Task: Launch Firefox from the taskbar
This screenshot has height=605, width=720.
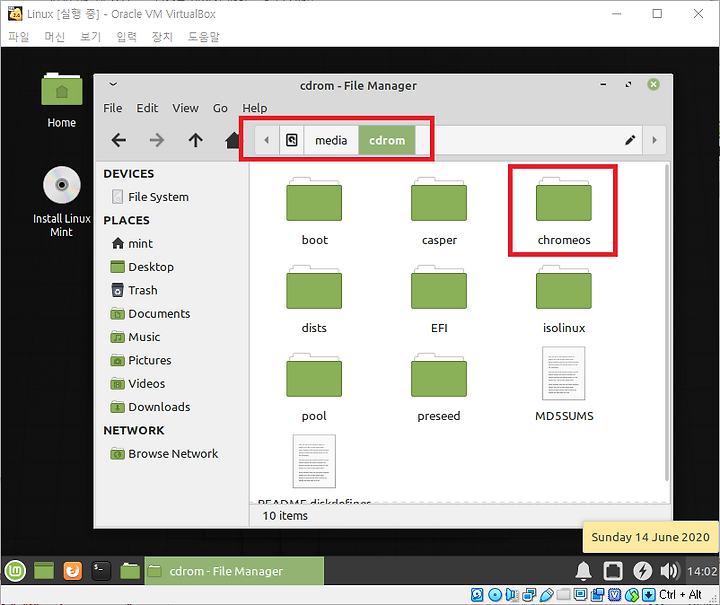Action: [x=73, y=571]
